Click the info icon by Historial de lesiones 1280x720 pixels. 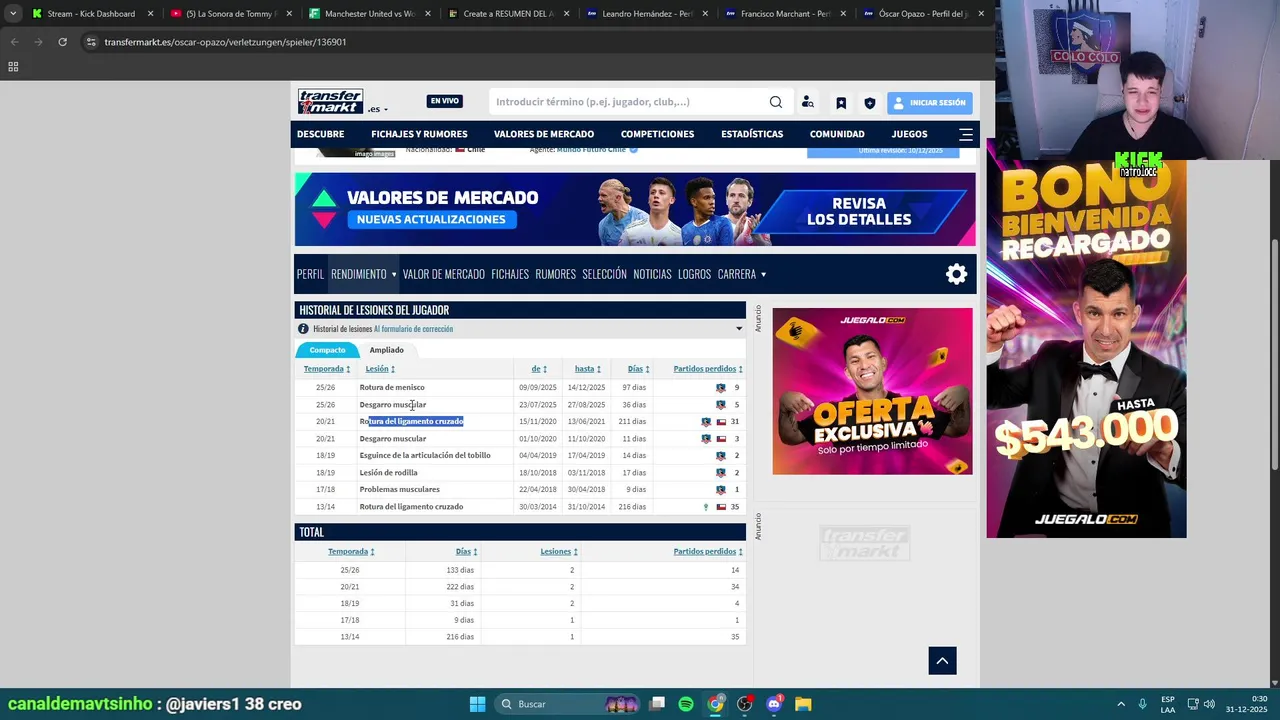pos(303,329)
